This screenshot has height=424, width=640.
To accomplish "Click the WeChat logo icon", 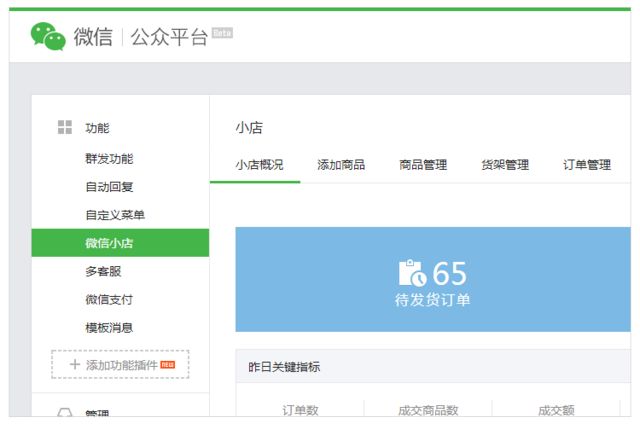I will tap(48, 37).
